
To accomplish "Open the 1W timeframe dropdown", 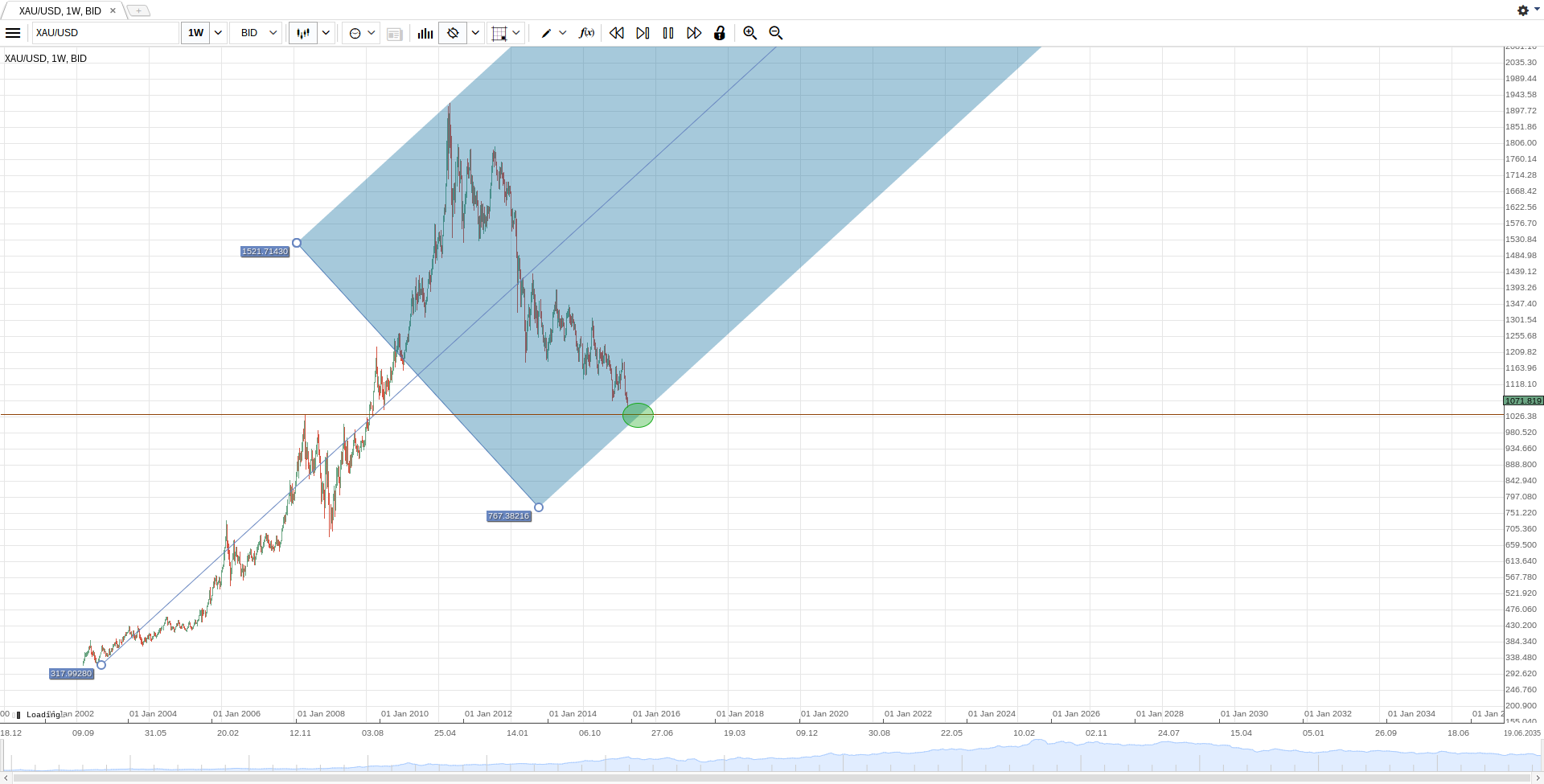I will pyautogui.click(x=216, y=33).
